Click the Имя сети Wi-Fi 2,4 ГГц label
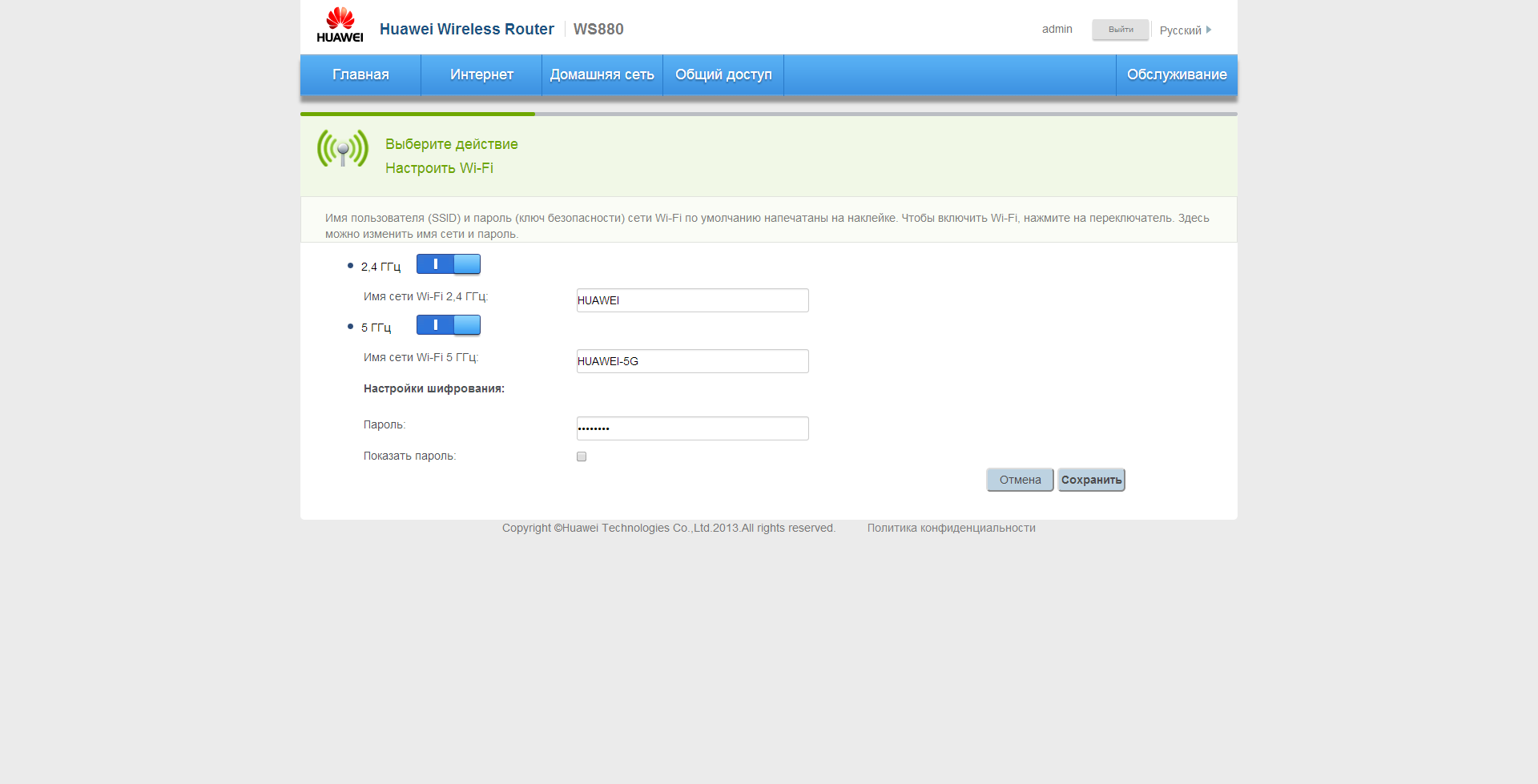Screen dimensions: 1538x784 click(425, 296)
